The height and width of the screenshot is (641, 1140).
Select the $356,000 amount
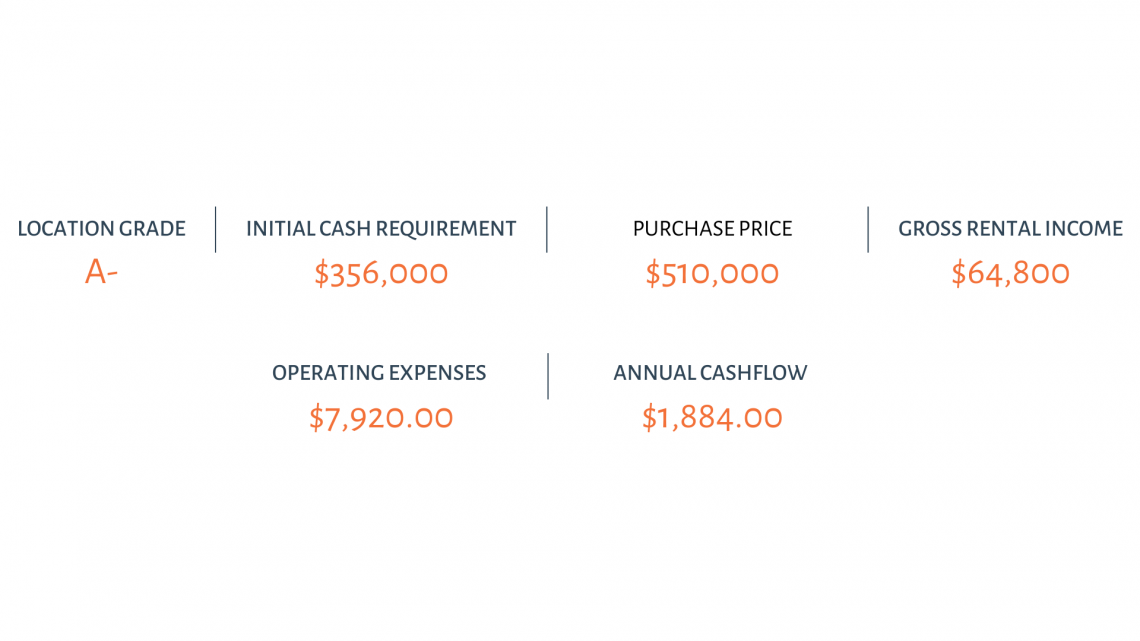point(381,274)
